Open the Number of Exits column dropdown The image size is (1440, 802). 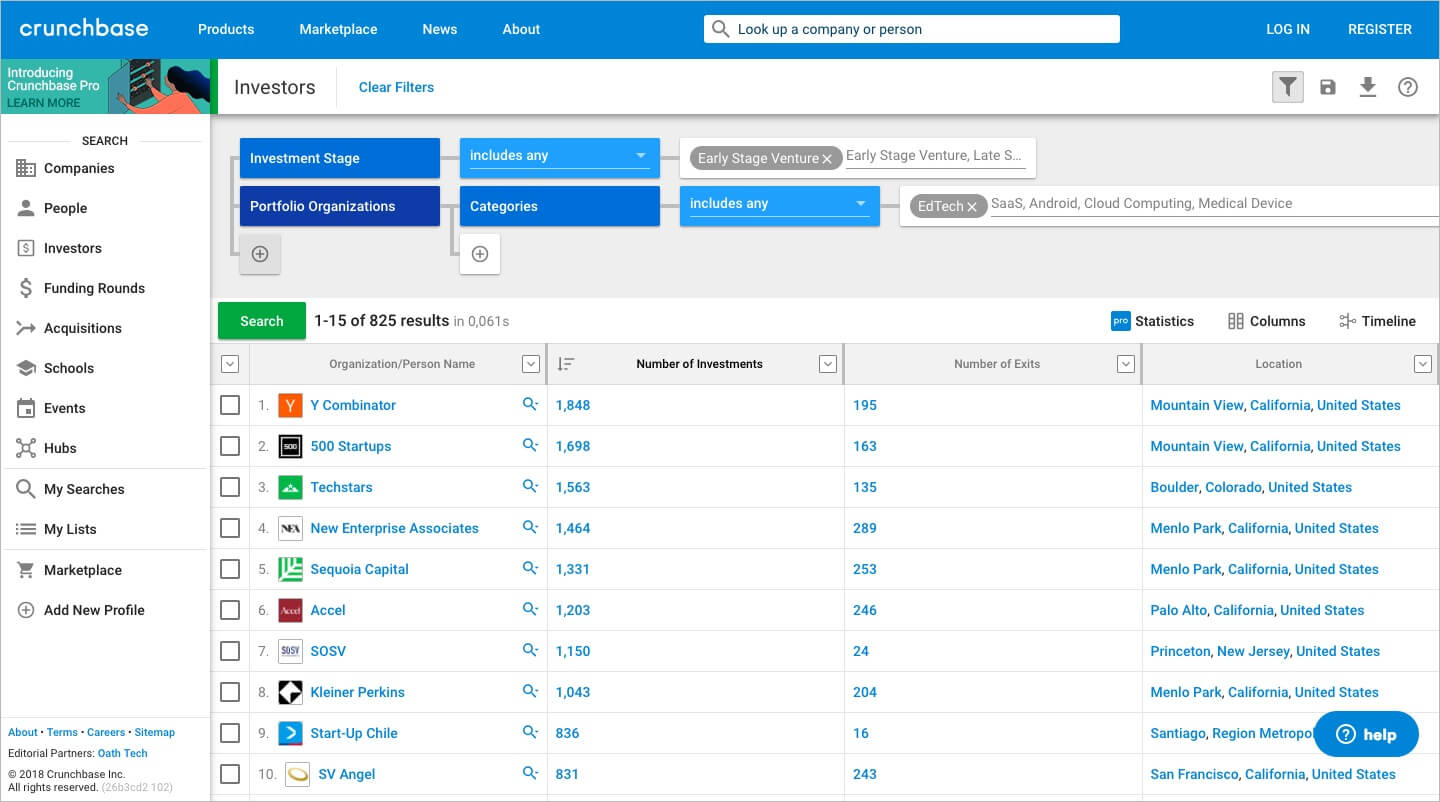point(1126,364)
